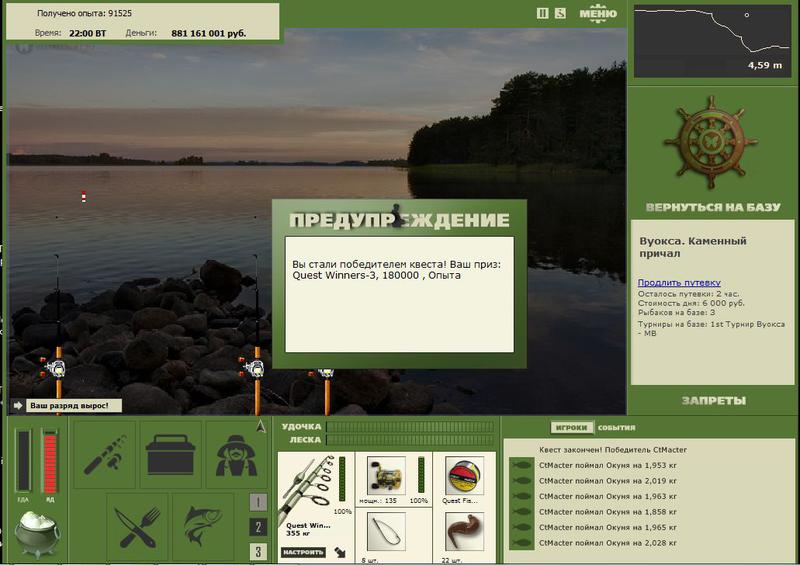This screenshot has width=800, height=565.
Task: Open the fish keepnet icon
Action: [x=203, y=527]
